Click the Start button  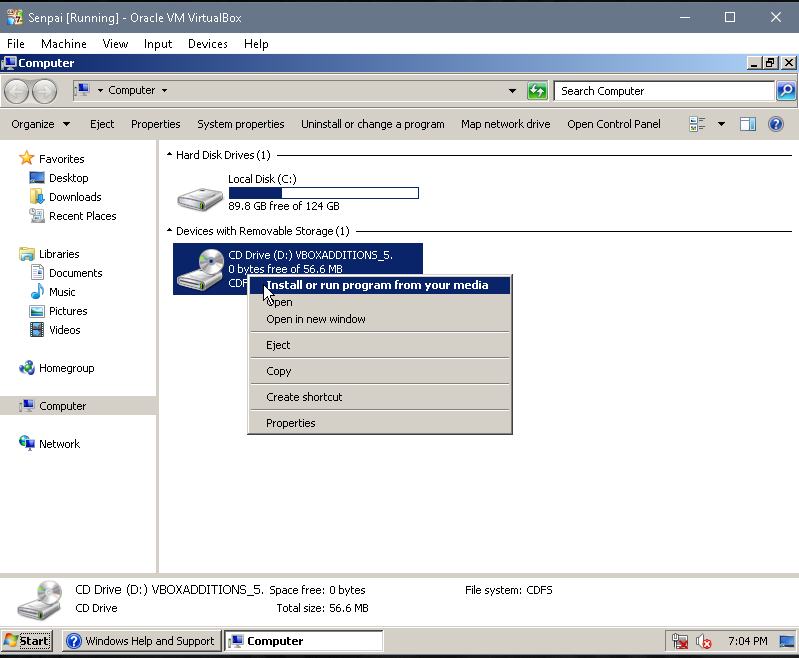click(x=26, y=641)
